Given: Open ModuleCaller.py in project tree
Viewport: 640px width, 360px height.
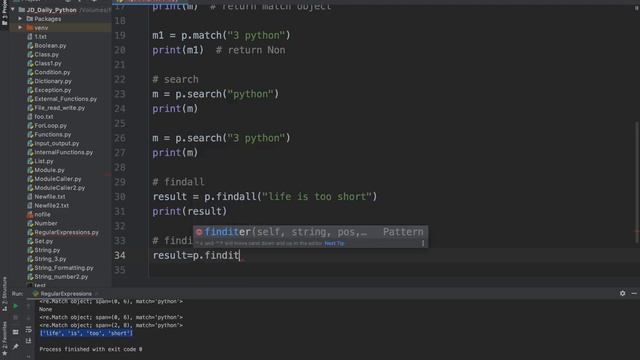Looking at the screenshot, I should (x=54, y=179).
